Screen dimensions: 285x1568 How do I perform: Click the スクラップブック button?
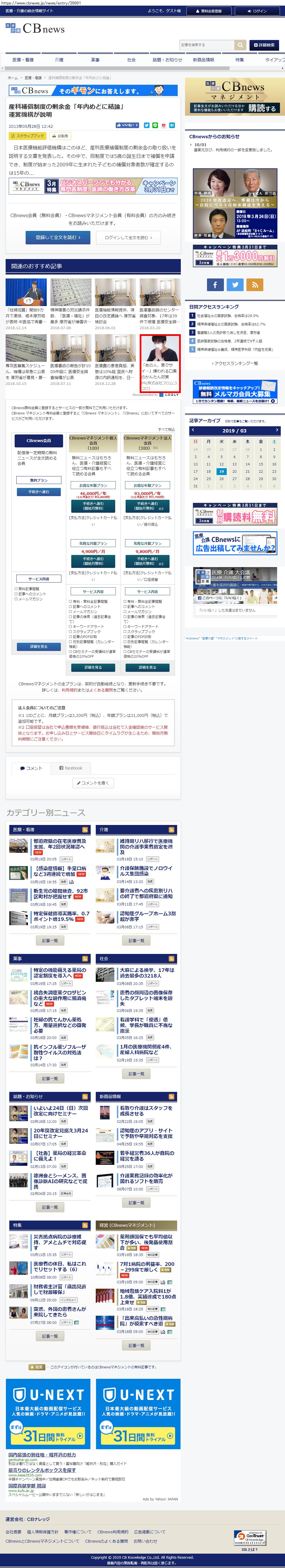(x=28, y=136)
